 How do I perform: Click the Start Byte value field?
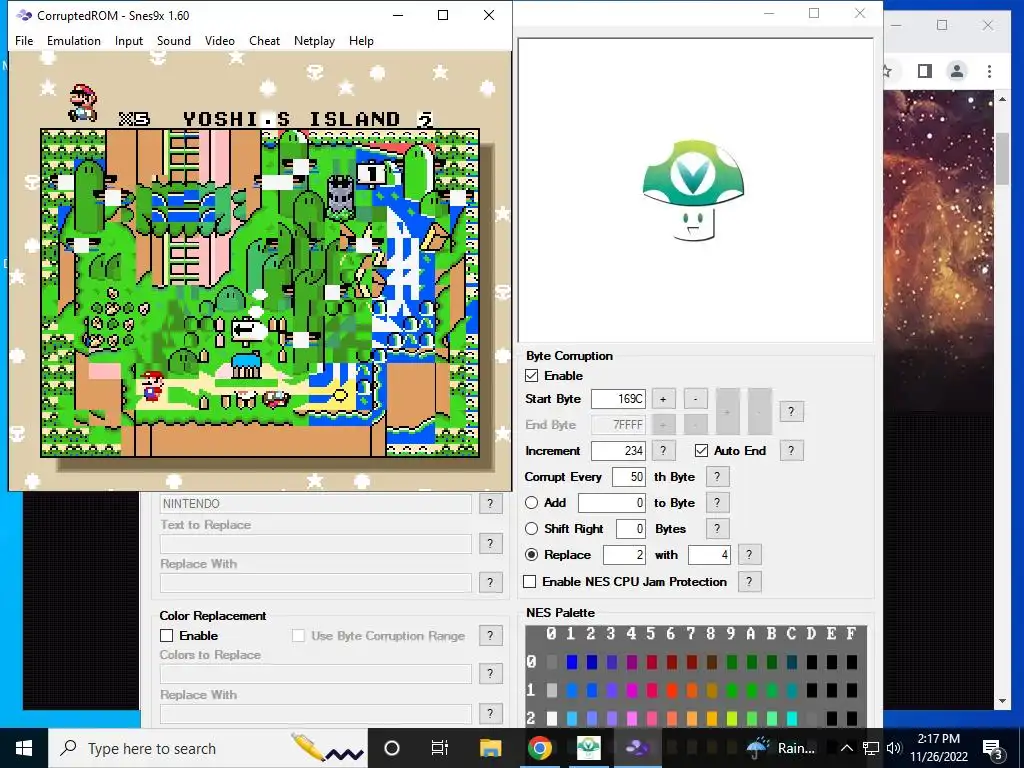click(x=618, y=398)
